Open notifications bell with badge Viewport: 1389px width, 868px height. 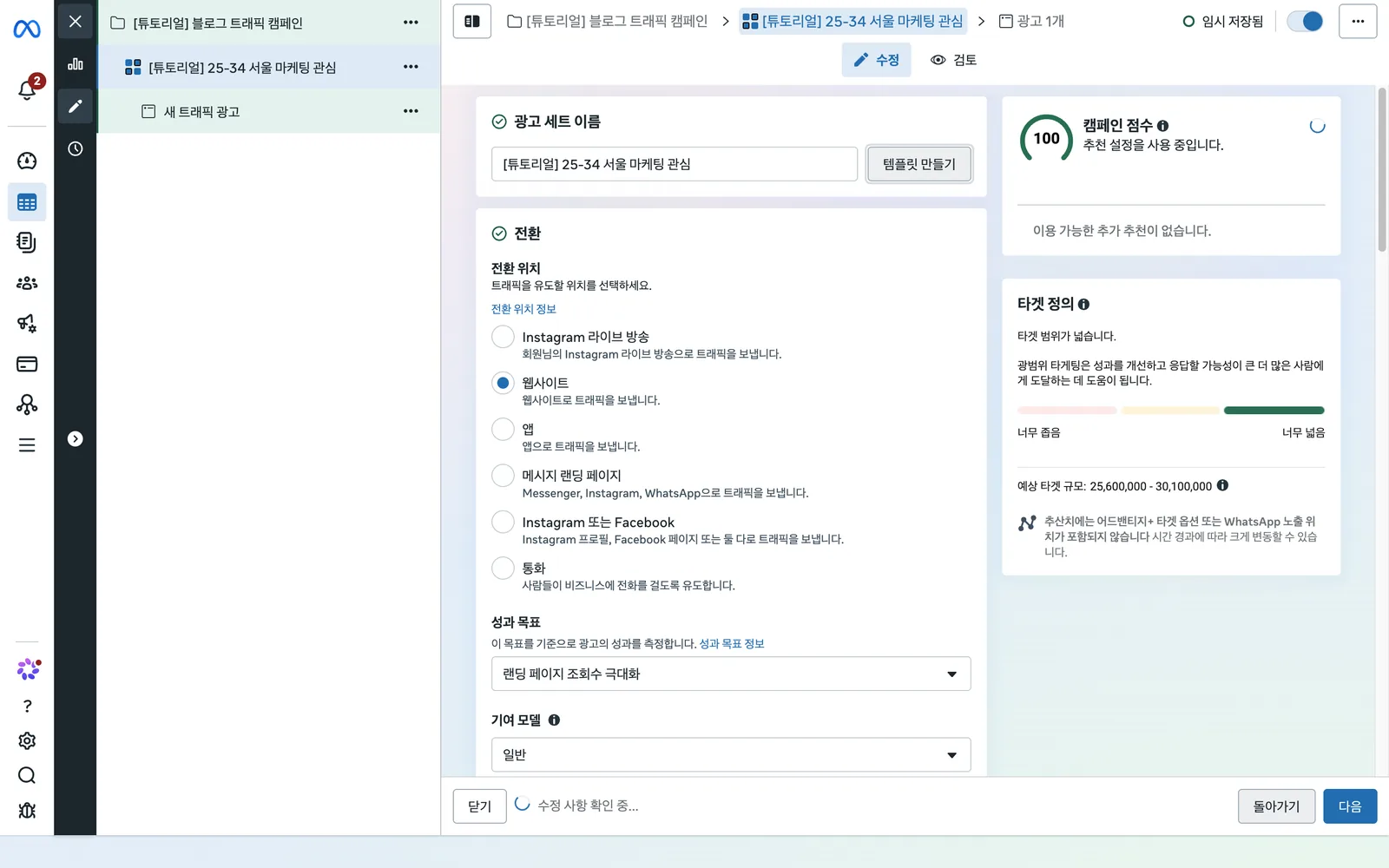(27, 89)
